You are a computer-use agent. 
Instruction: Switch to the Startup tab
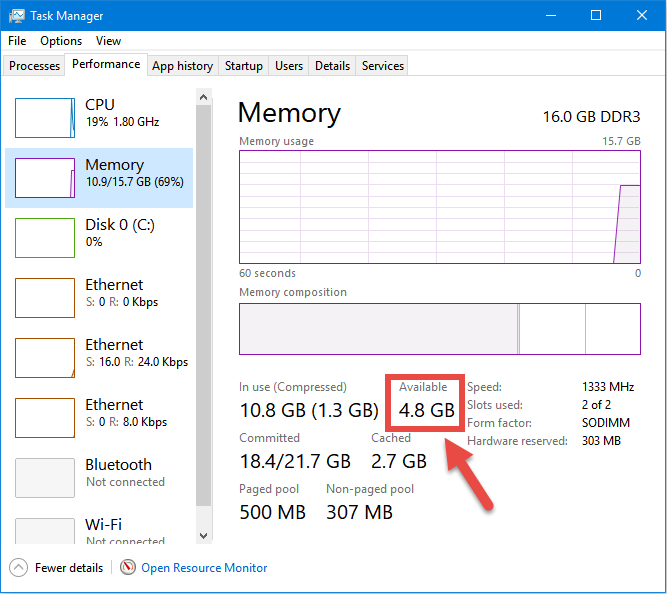(244, 66)
